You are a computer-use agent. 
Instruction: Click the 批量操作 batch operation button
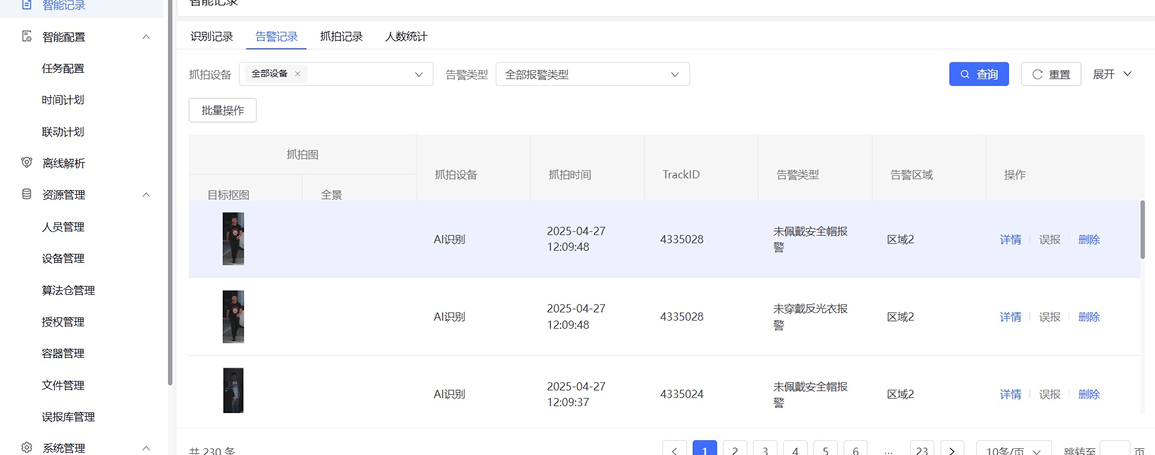coord(222,110)
